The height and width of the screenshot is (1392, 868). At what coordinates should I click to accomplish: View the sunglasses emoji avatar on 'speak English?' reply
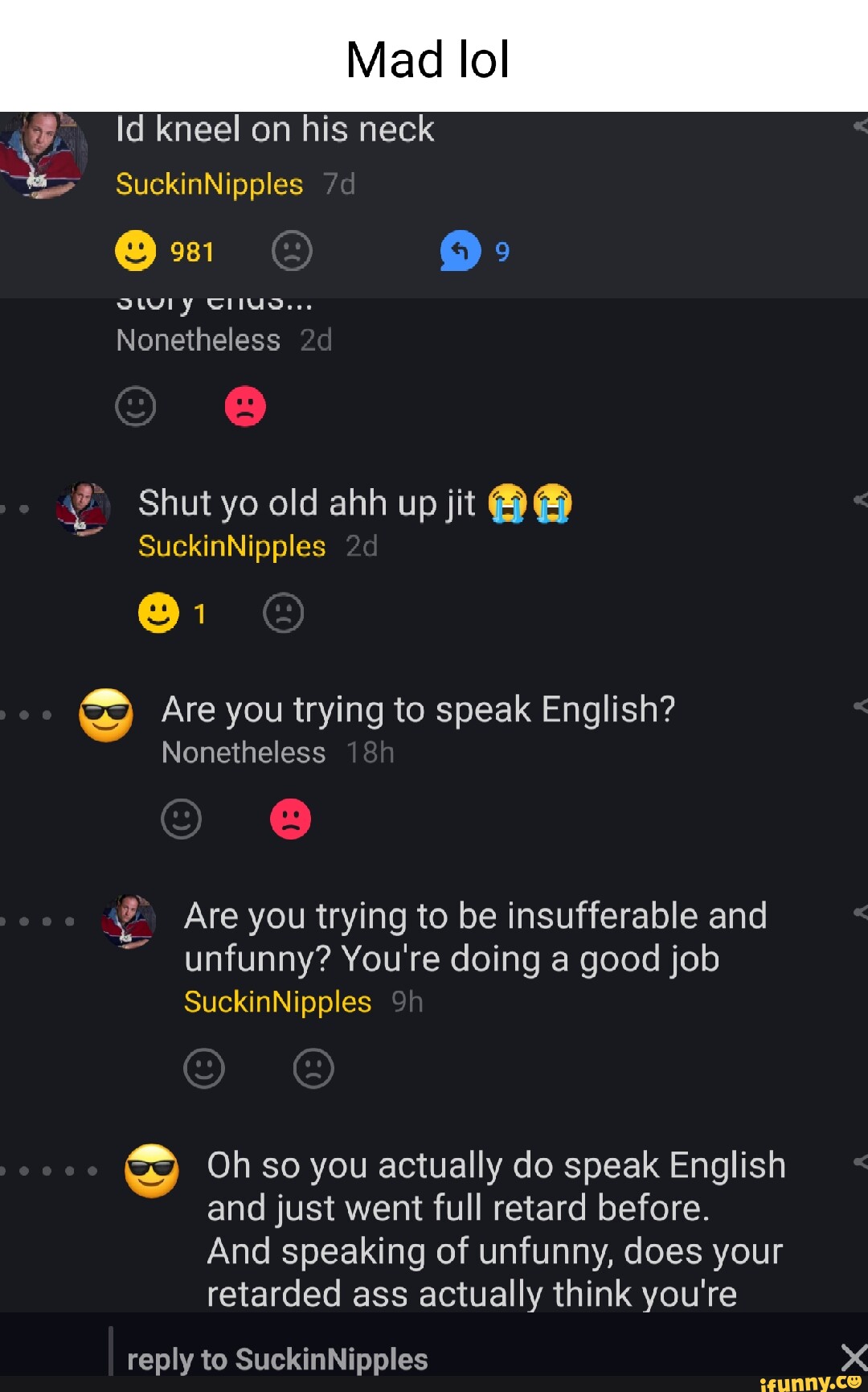click(x=106, y=715)
